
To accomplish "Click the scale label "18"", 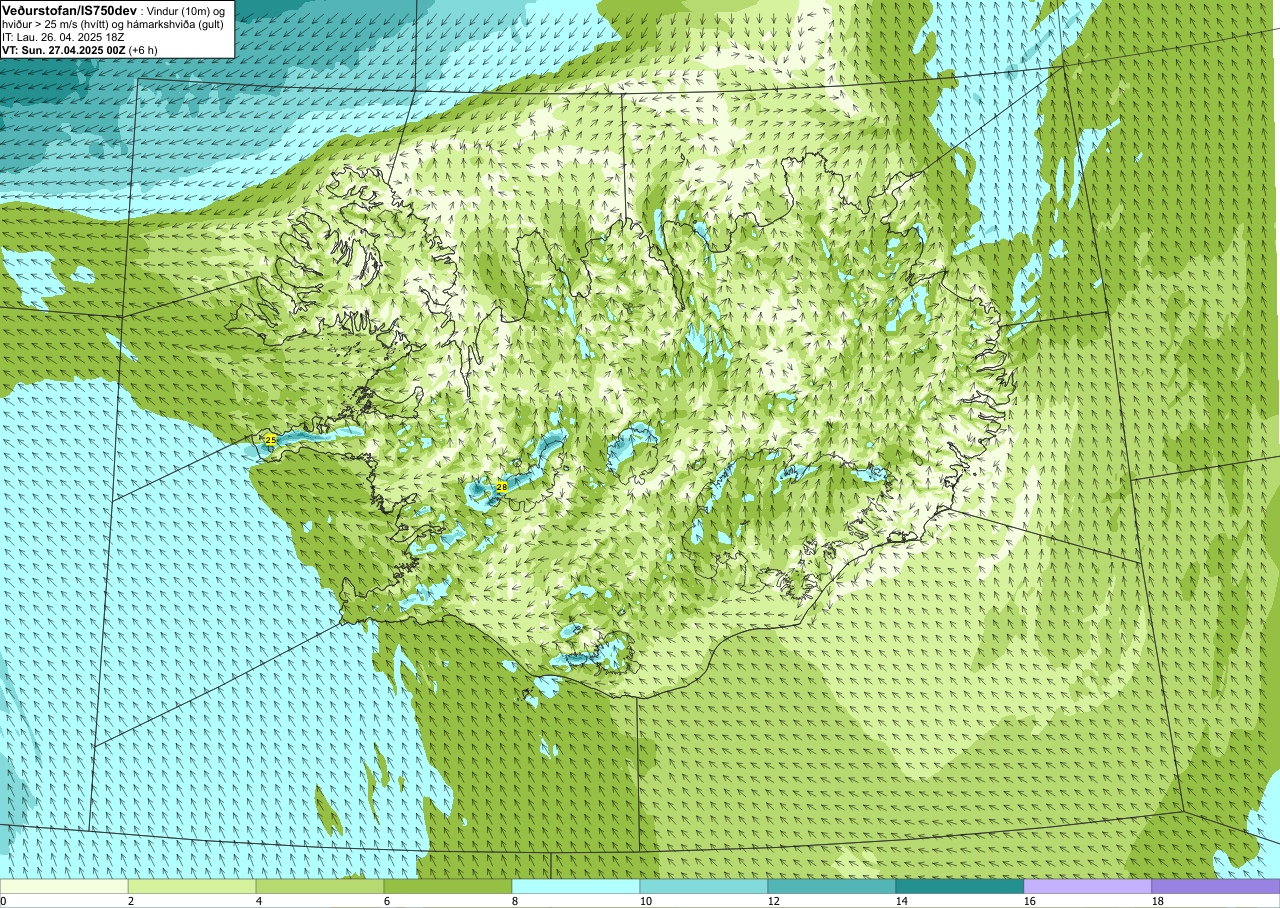I will pyautogui.click(x=1158, y=901).
